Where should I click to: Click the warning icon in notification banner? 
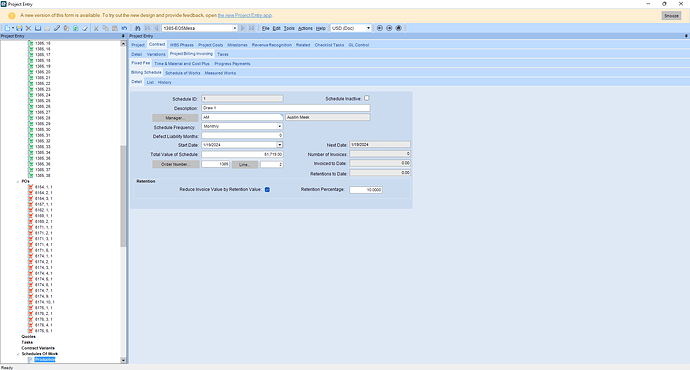pos(11,15)
